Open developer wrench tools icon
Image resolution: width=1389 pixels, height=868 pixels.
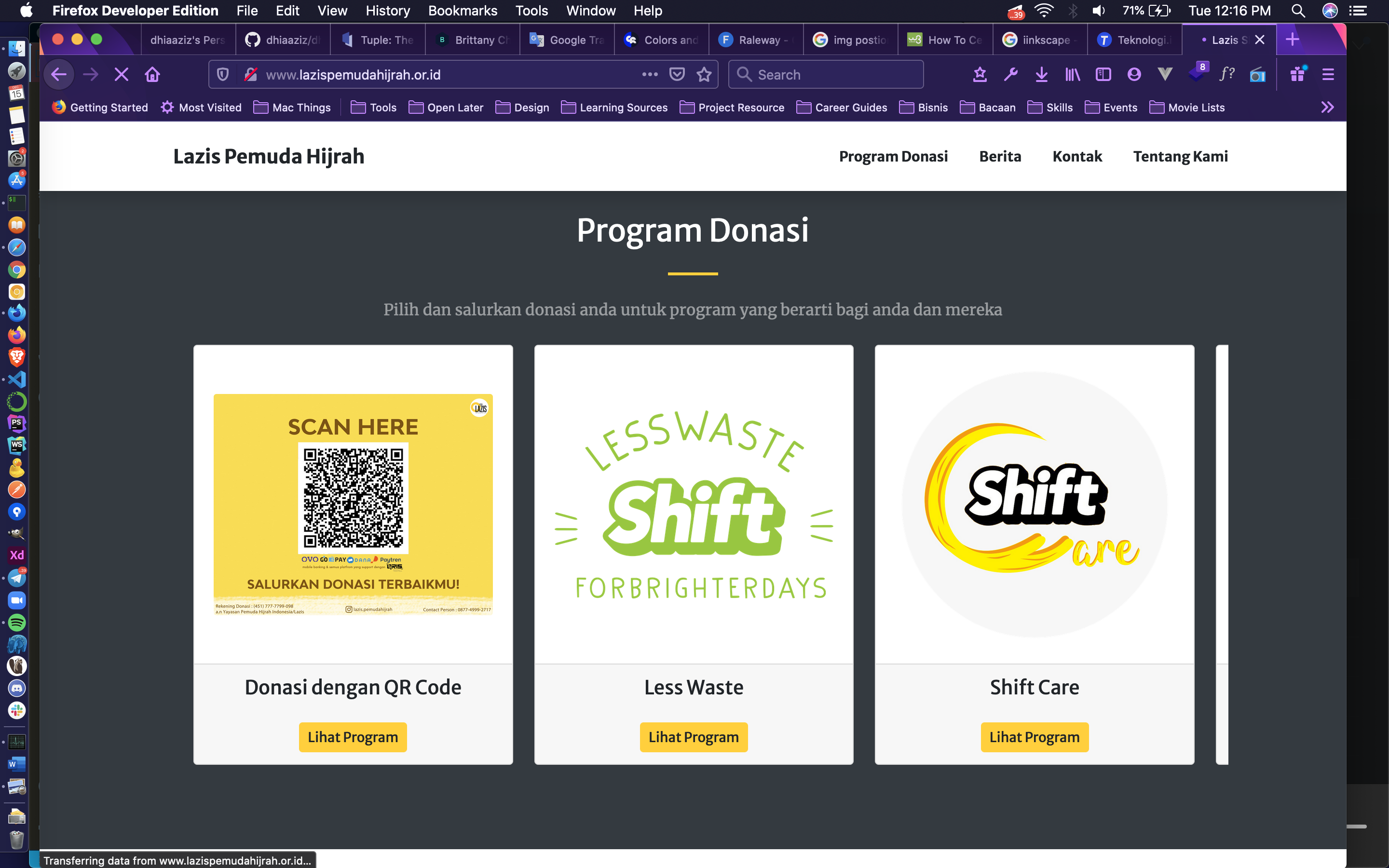(x=1011, y=75)
